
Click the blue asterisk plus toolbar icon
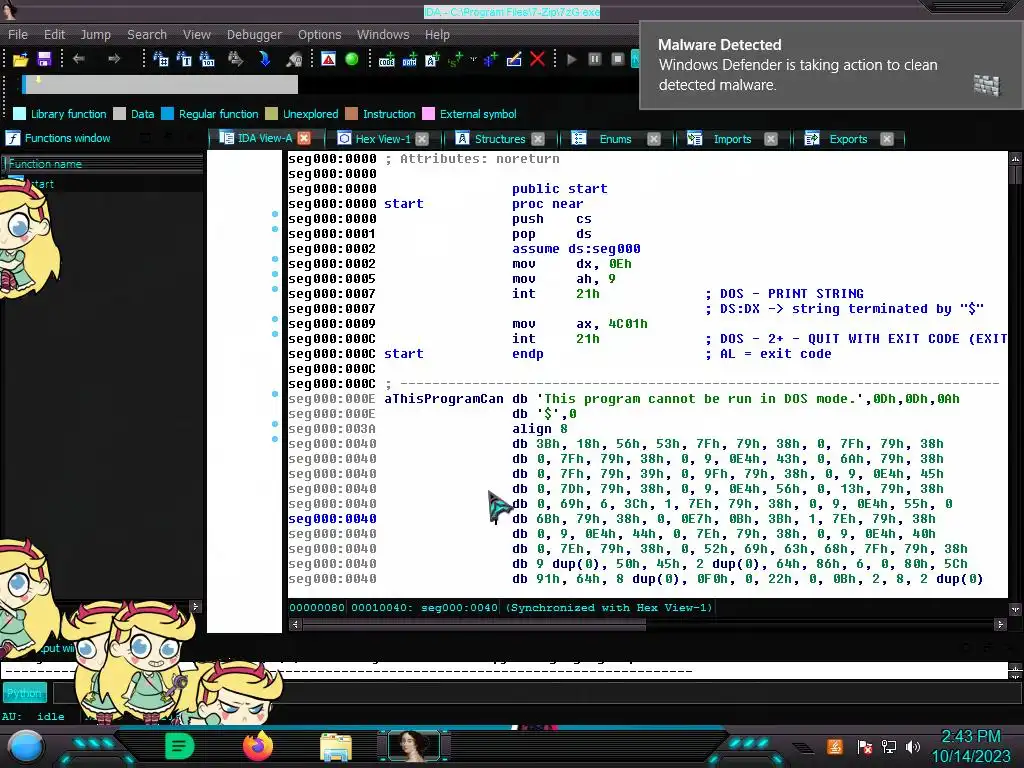490,59
